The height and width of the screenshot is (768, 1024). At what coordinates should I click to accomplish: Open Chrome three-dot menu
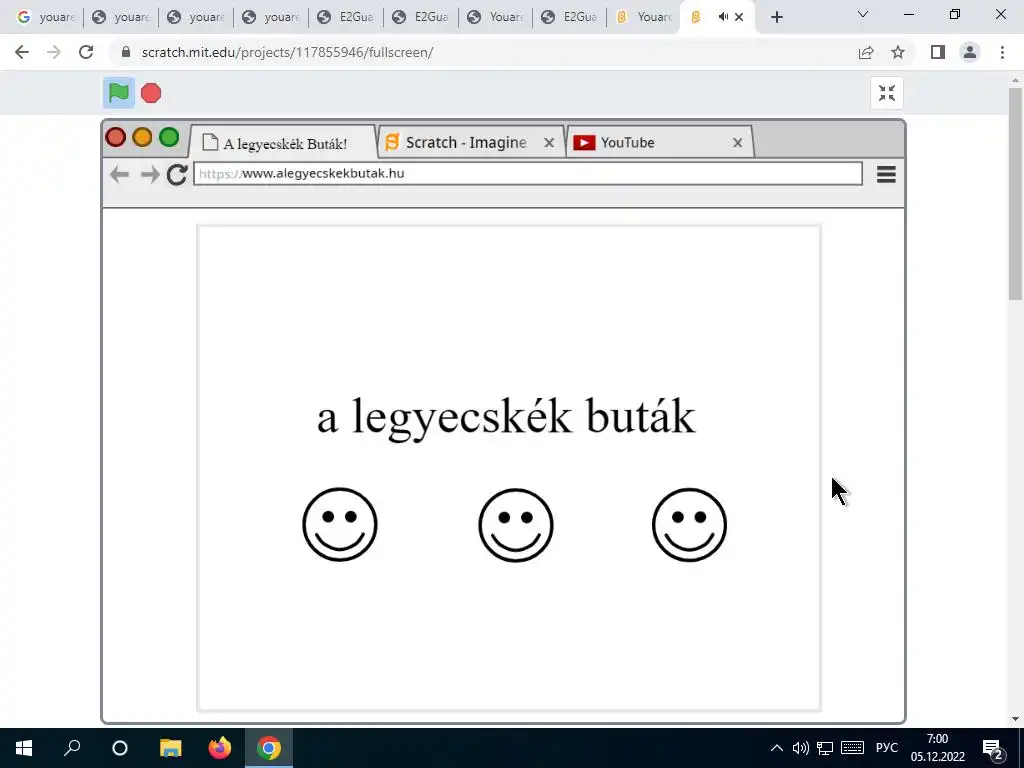[1002, 52]
